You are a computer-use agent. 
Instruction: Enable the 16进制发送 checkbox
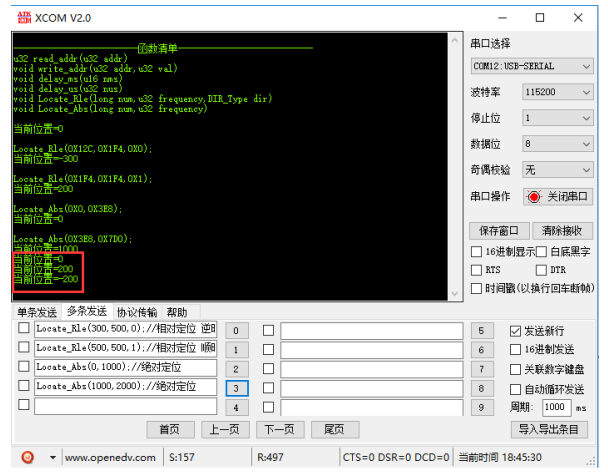pyautogui.click(x=515, y=350)
